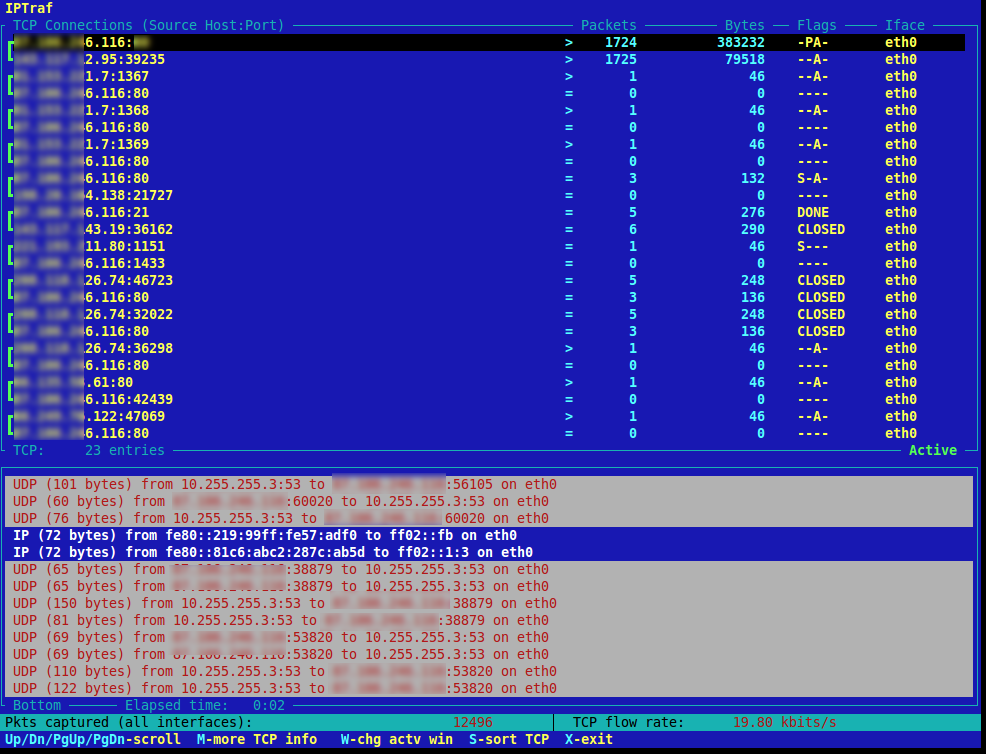Click the S-sort TCP hint
The width and height of the screenshot is (986, 754).
pyautogui.click(x=509, y=739)
